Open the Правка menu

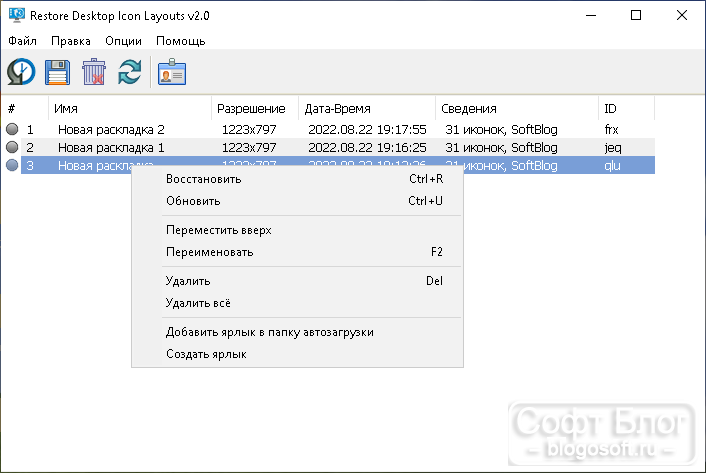71,41
